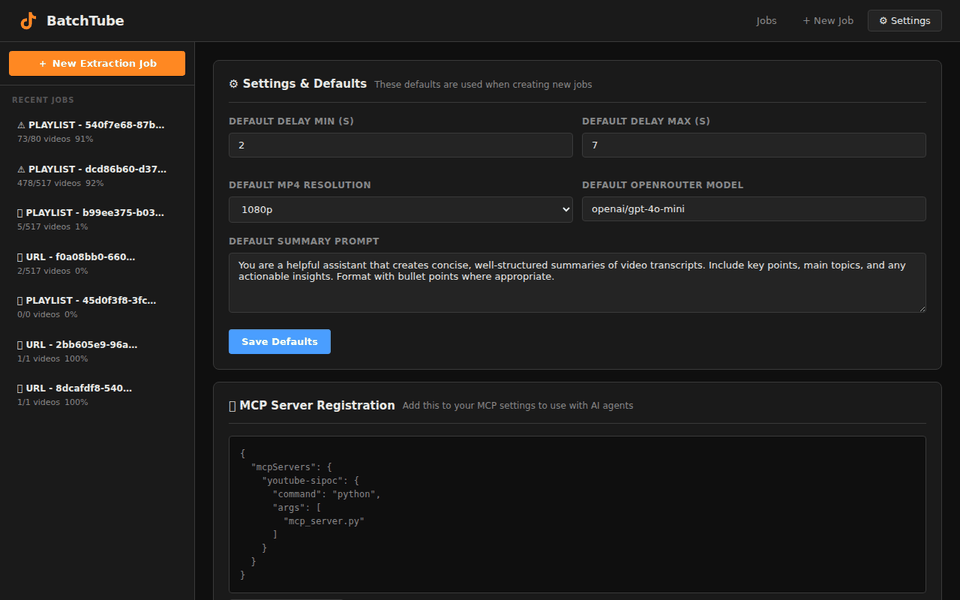Click the warning icon on PLAYLIST dcd86b60 job
Viewport: 960px width, 600px height.
pos(19,168)
